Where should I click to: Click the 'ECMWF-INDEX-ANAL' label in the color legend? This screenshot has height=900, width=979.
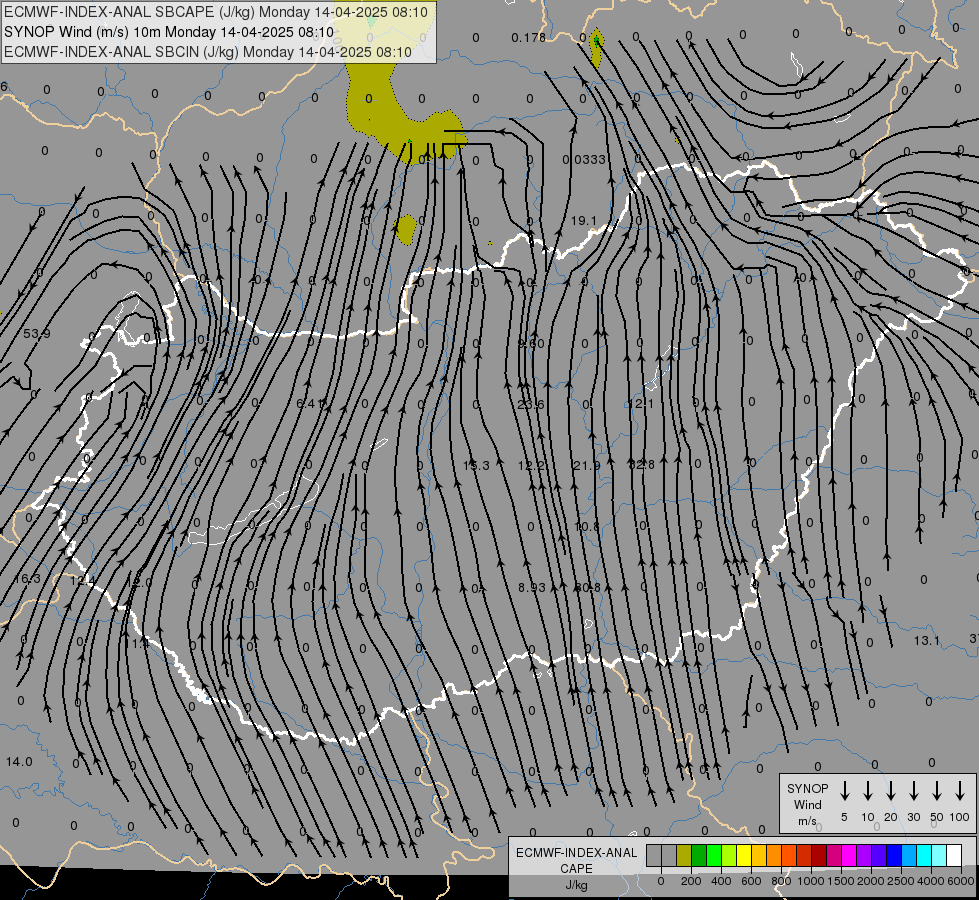pyautogui.click(x=577, y=853)
